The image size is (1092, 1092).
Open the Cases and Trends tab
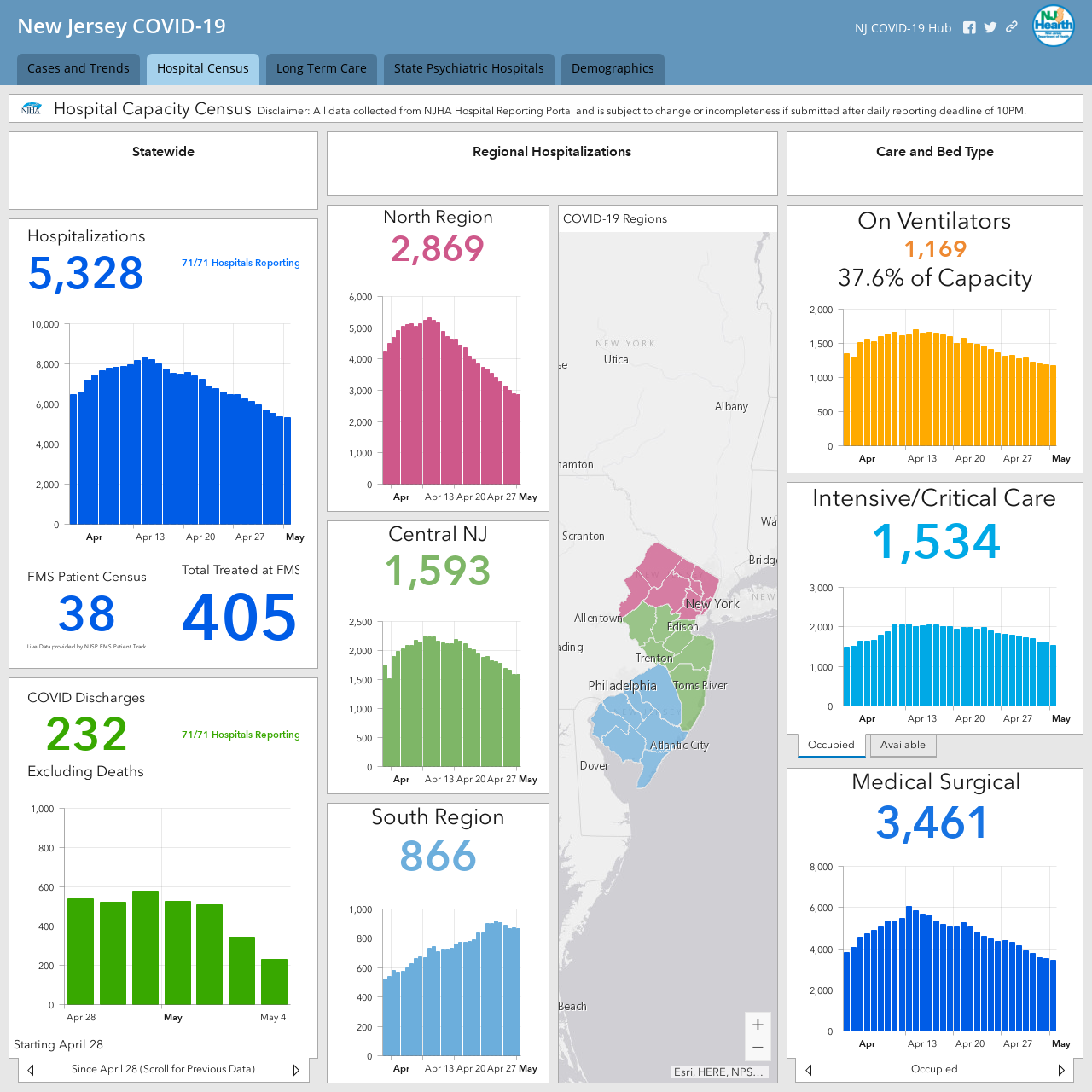[78, 69]
